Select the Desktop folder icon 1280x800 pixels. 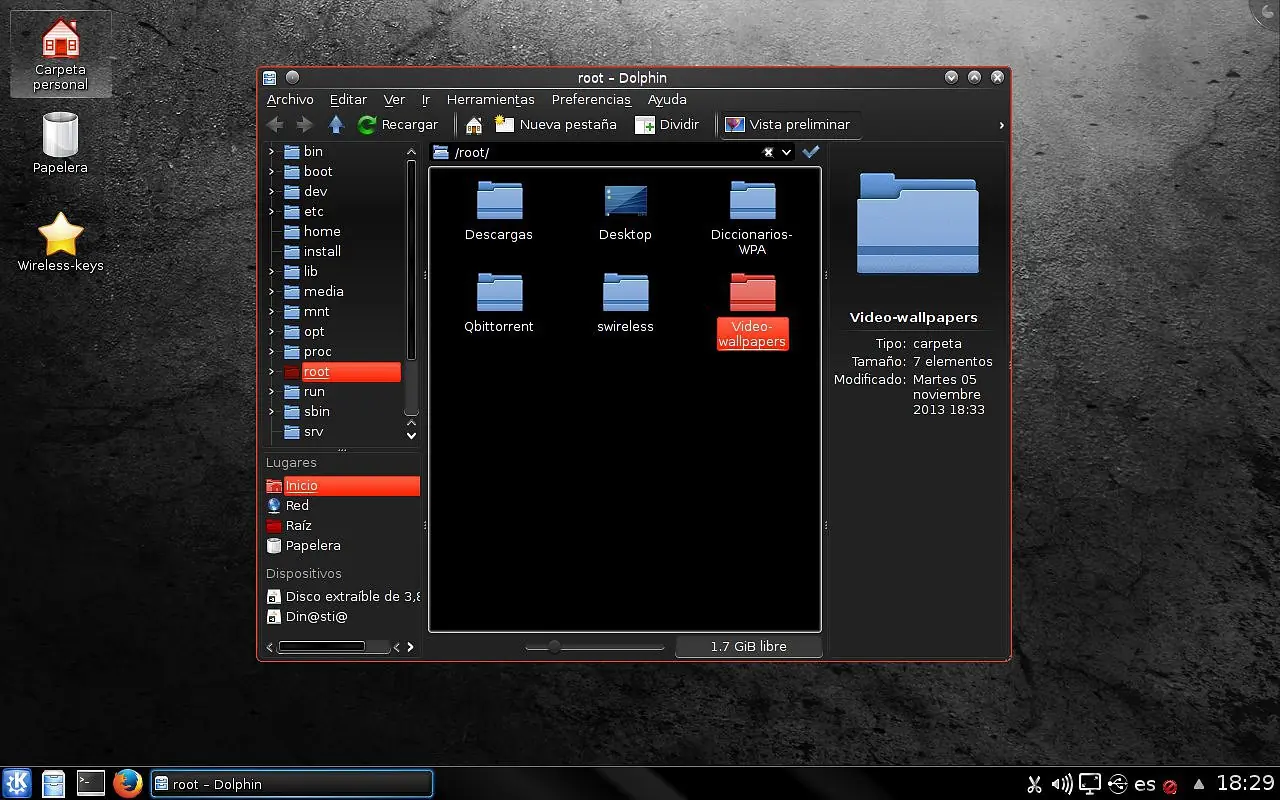point(625,201)
